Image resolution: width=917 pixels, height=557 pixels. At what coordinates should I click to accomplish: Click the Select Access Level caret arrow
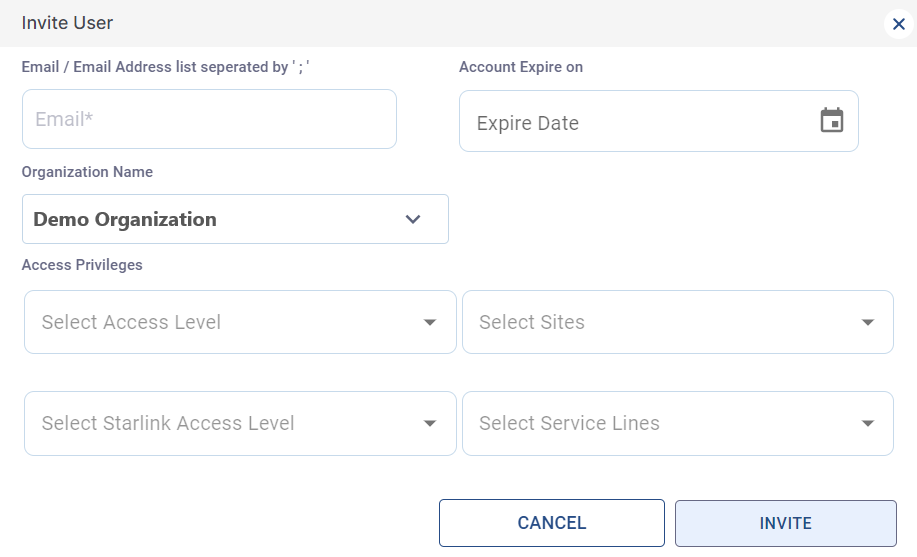click(x=430, y=322)
